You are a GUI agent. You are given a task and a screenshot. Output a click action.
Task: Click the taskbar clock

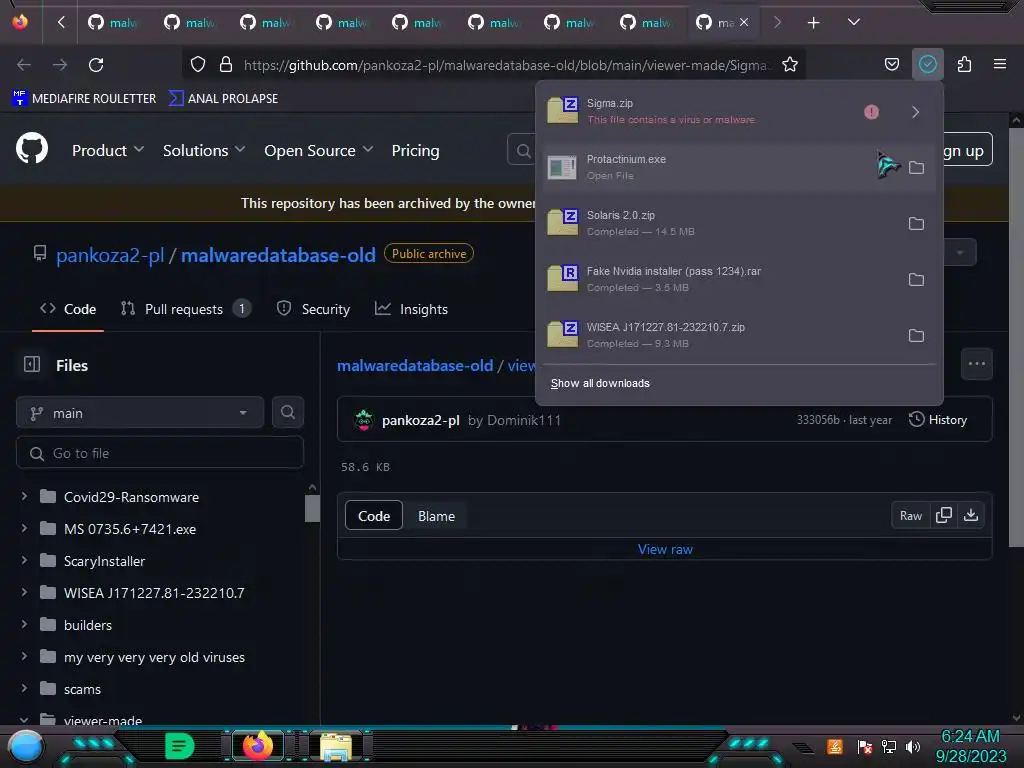(x=970, y=746)
